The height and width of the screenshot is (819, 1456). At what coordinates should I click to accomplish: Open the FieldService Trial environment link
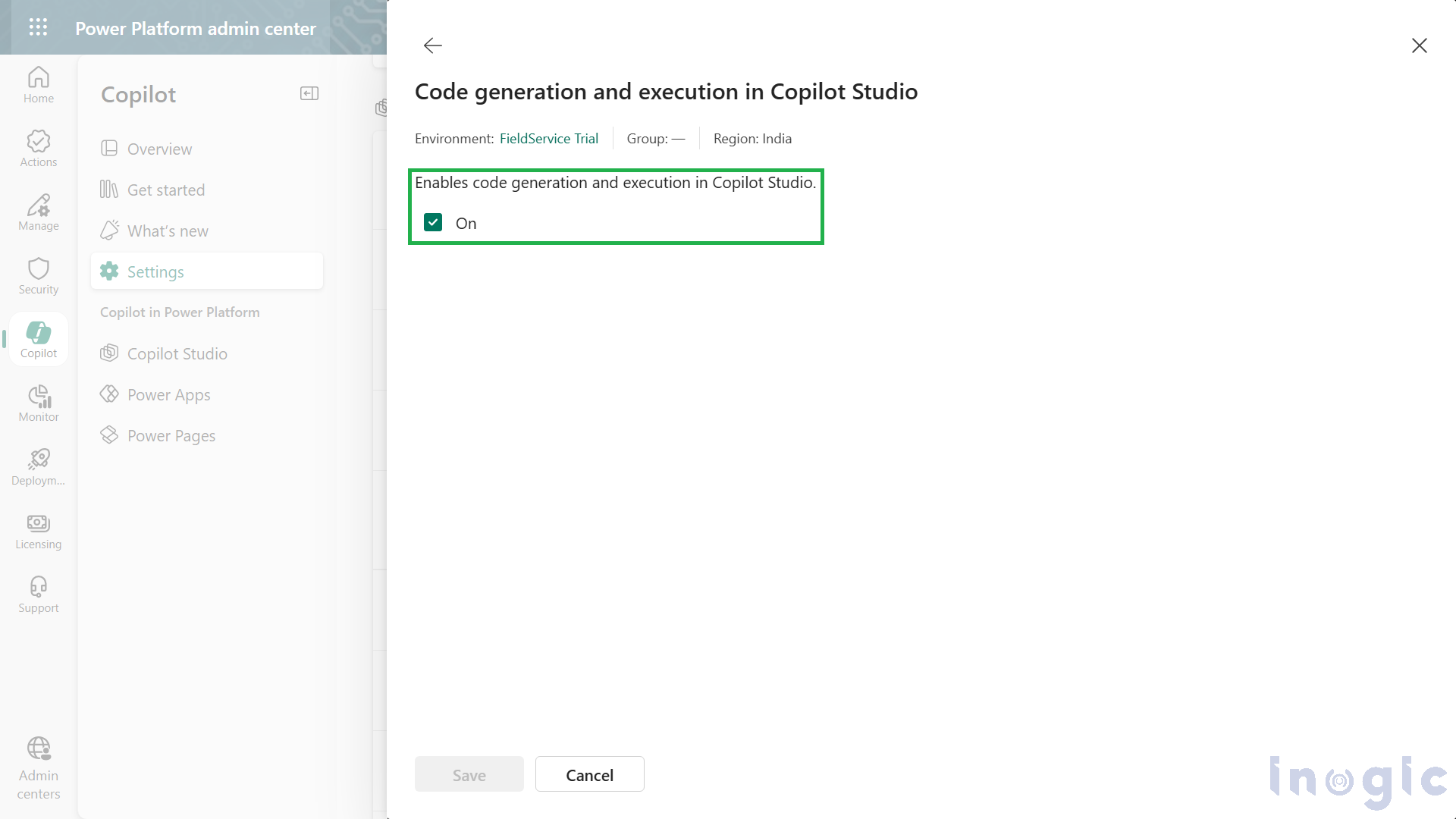tap(549, 138)
